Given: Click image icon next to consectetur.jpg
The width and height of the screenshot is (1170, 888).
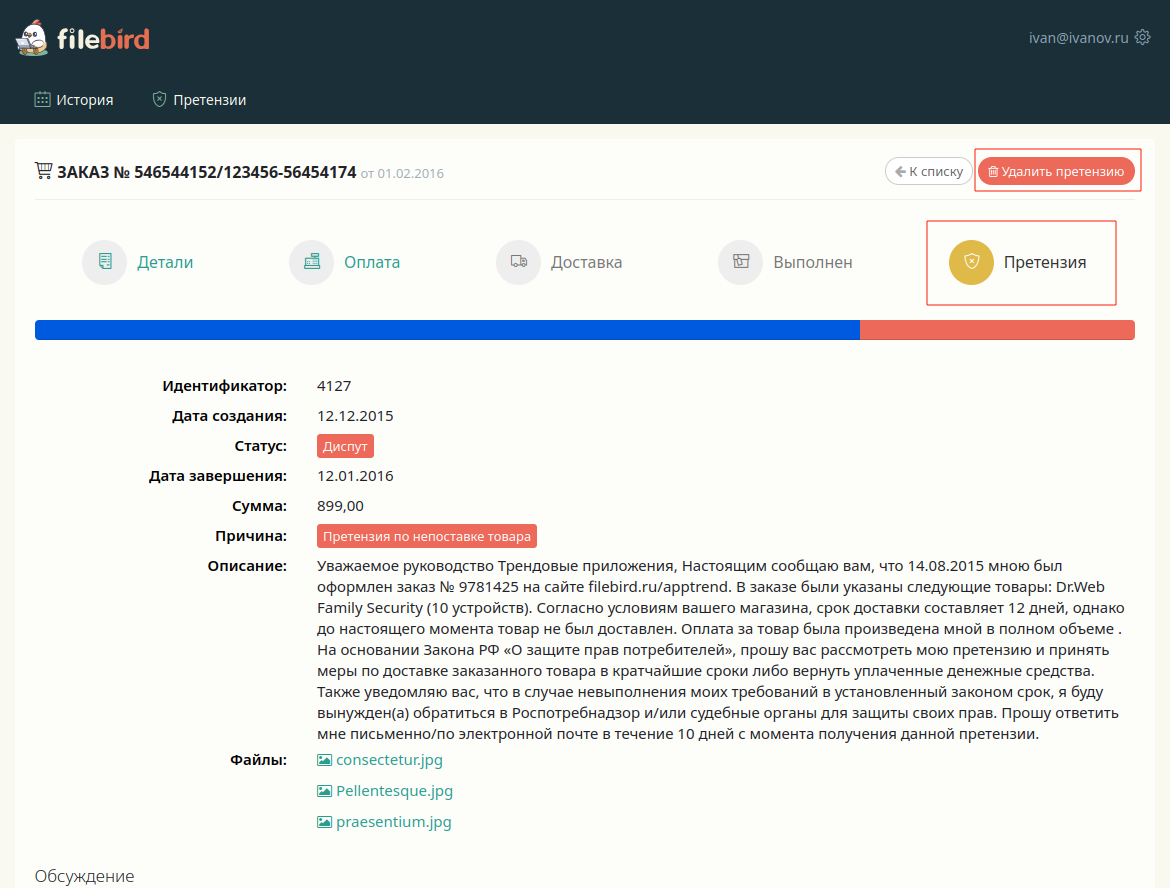Looking at the screenshot, I should click(324, 760).
